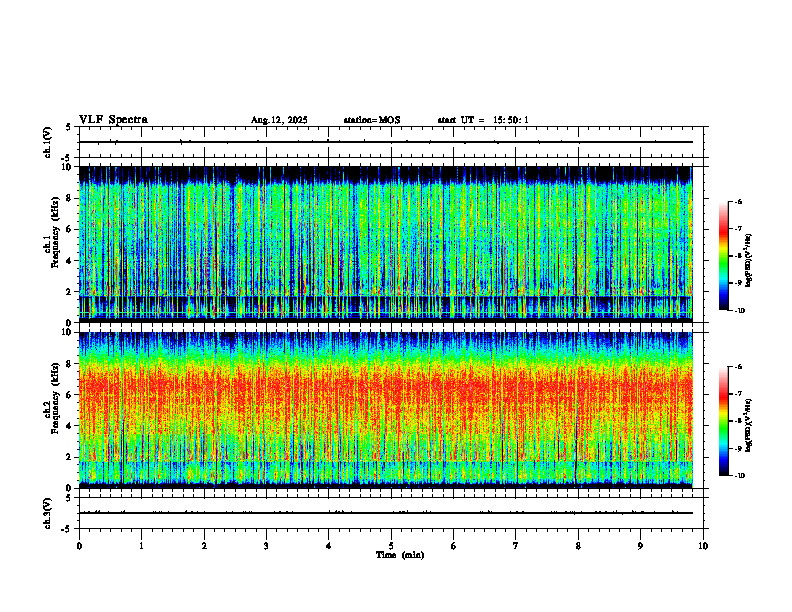This screenshot has height=612, width=792.
Task: Click inside the ch.2 spectrogram panel
Action: 386,410
